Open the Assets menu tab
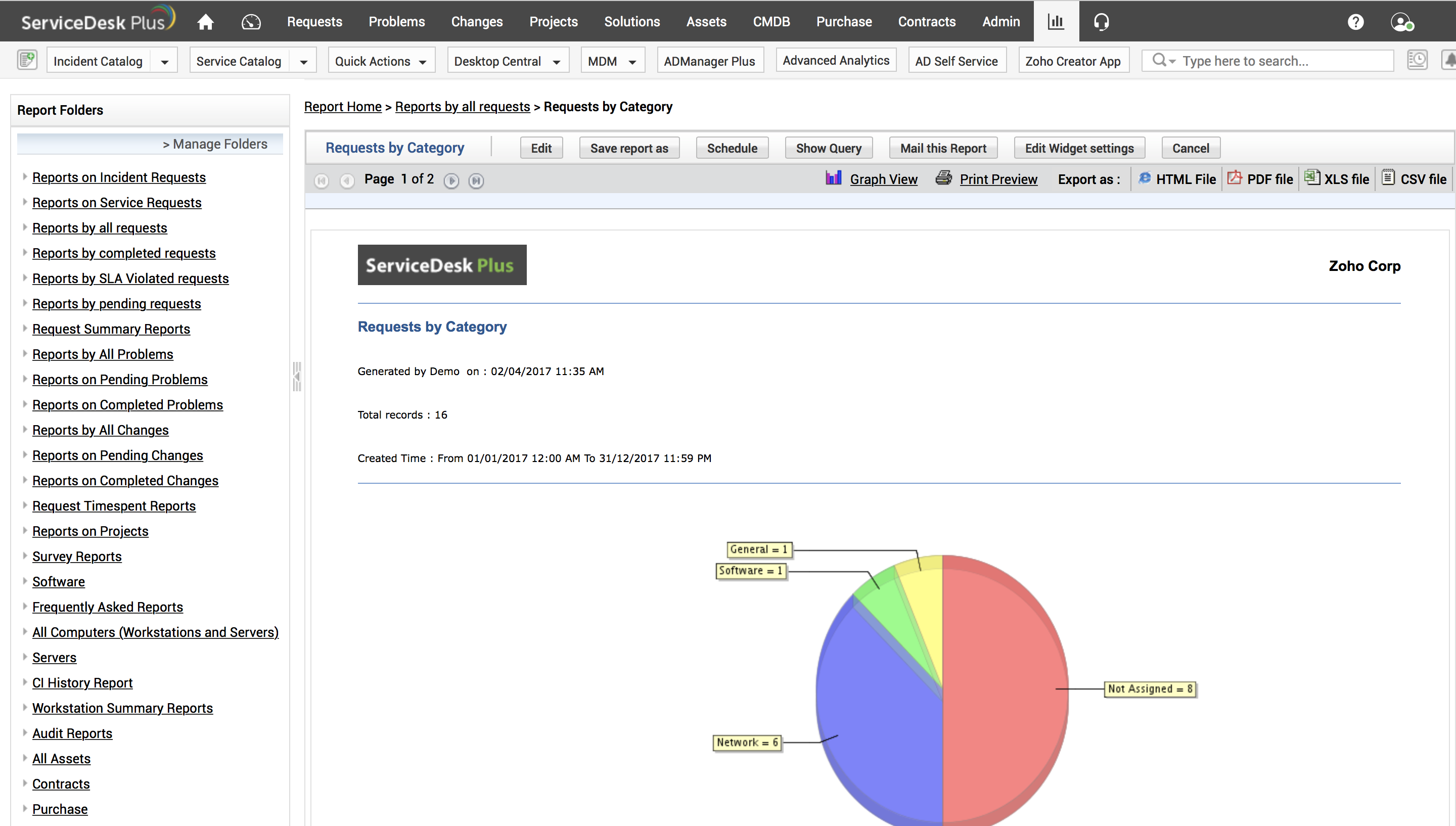This screenshot has height=826, width=1456. coord(706,22)
